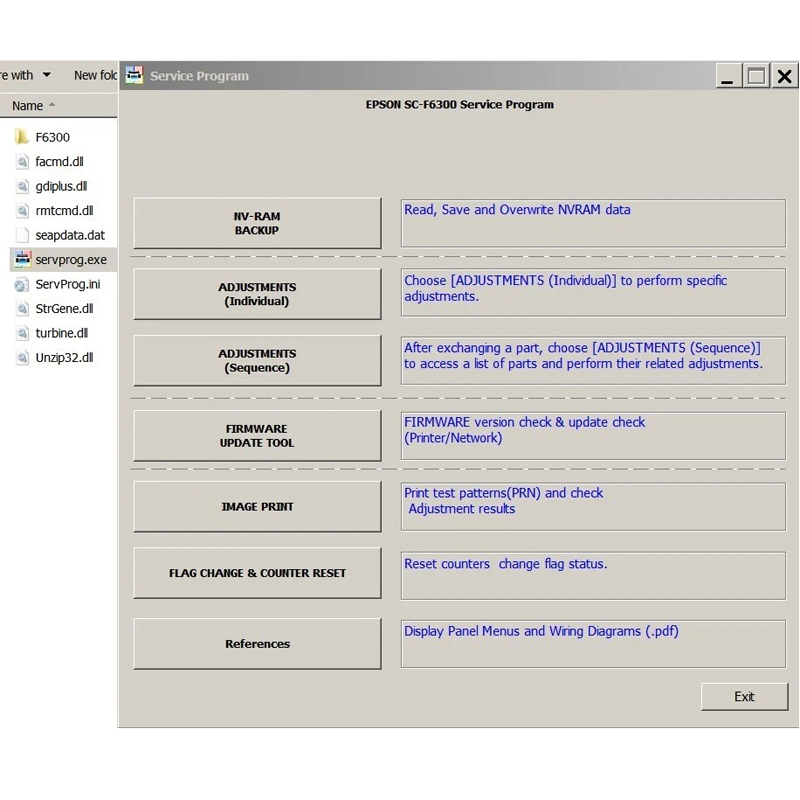Click the Service Program title bar icon
This screenshot has width=800, height=800.
point(134,76)
